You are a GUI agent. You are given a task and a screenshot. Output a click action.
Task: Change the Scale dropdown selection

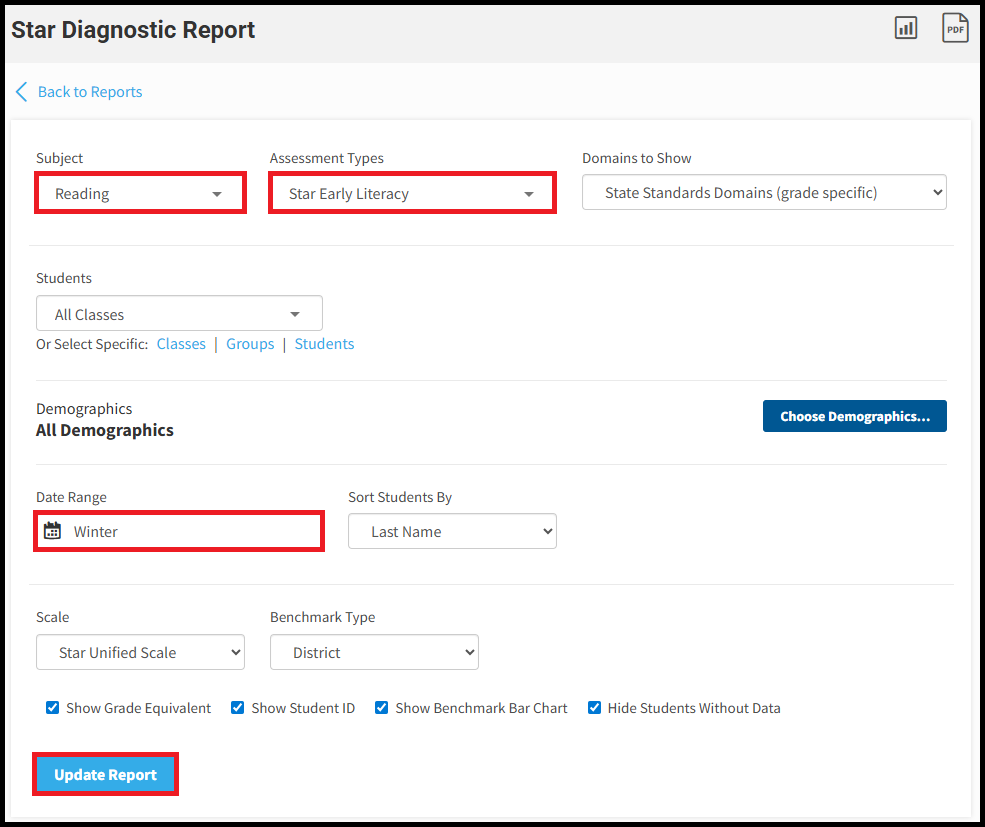click(140, 653)
